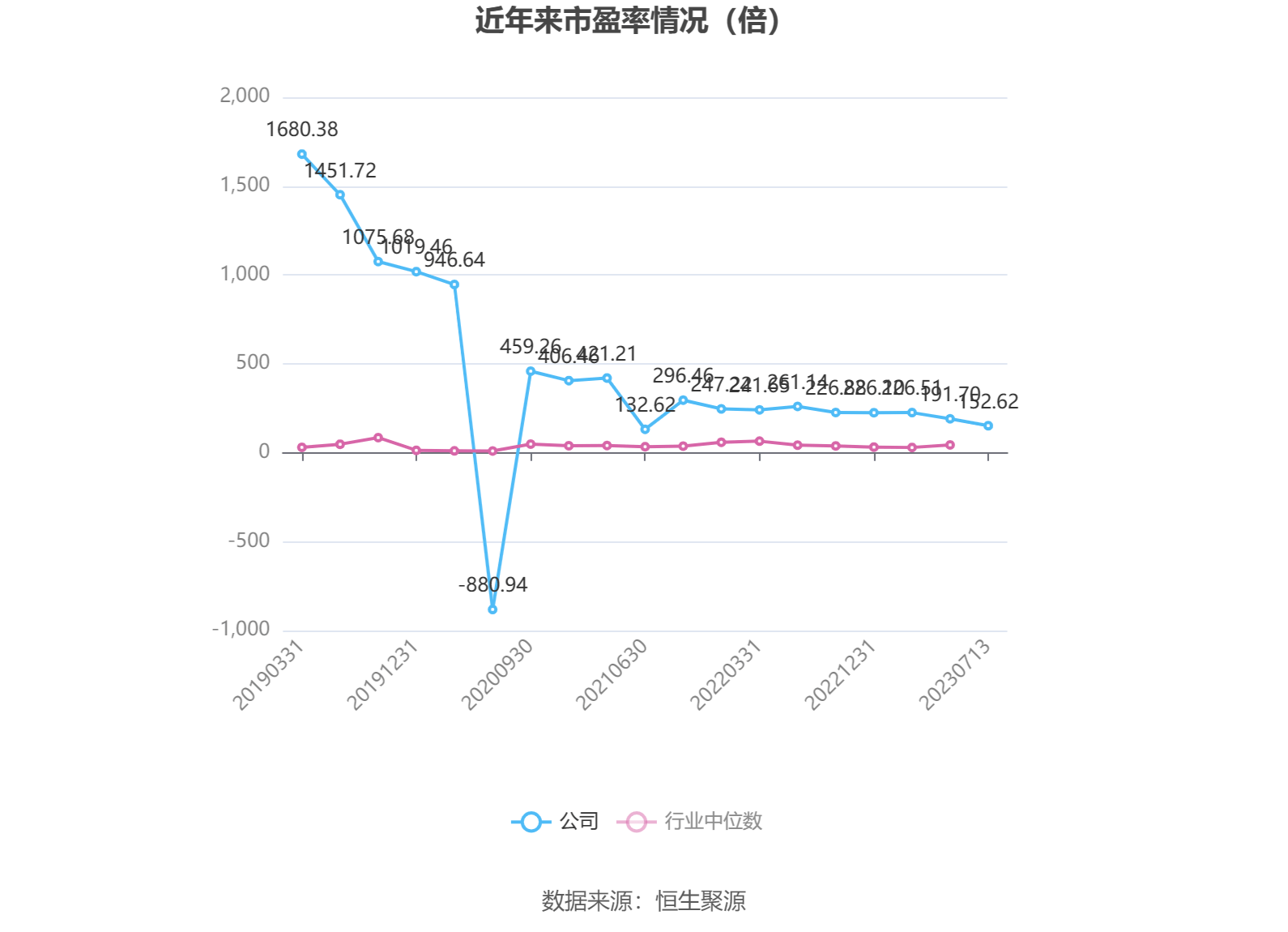Click the x-axis label 20200930
1288x932 pixels.
tap(497, 674)
